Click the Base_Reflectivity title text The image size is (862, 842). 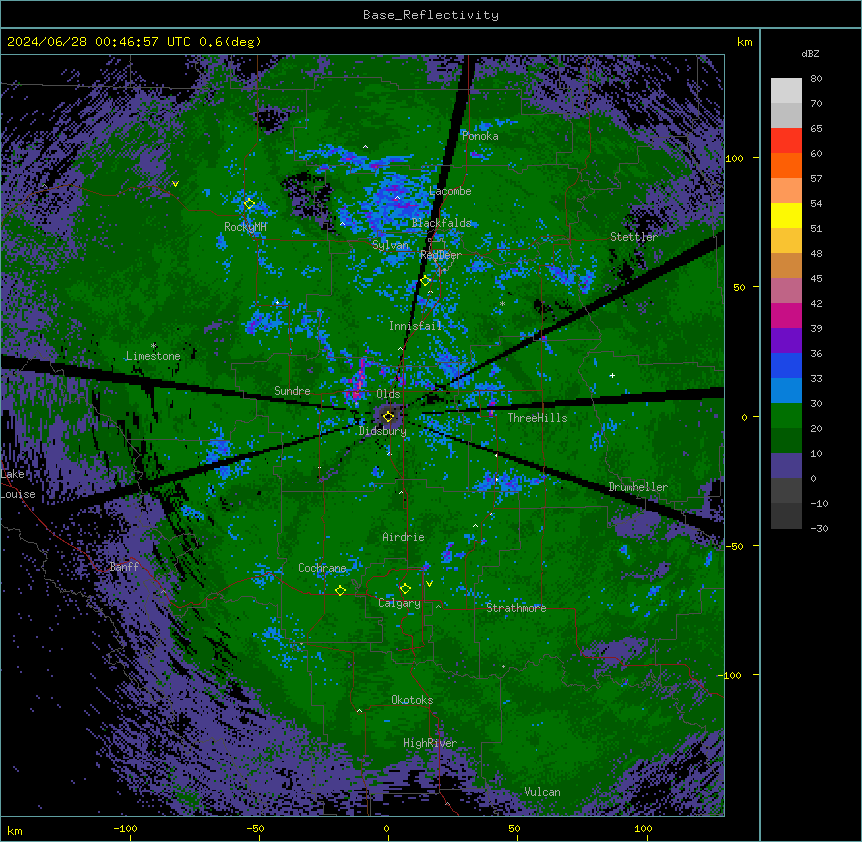431,15
